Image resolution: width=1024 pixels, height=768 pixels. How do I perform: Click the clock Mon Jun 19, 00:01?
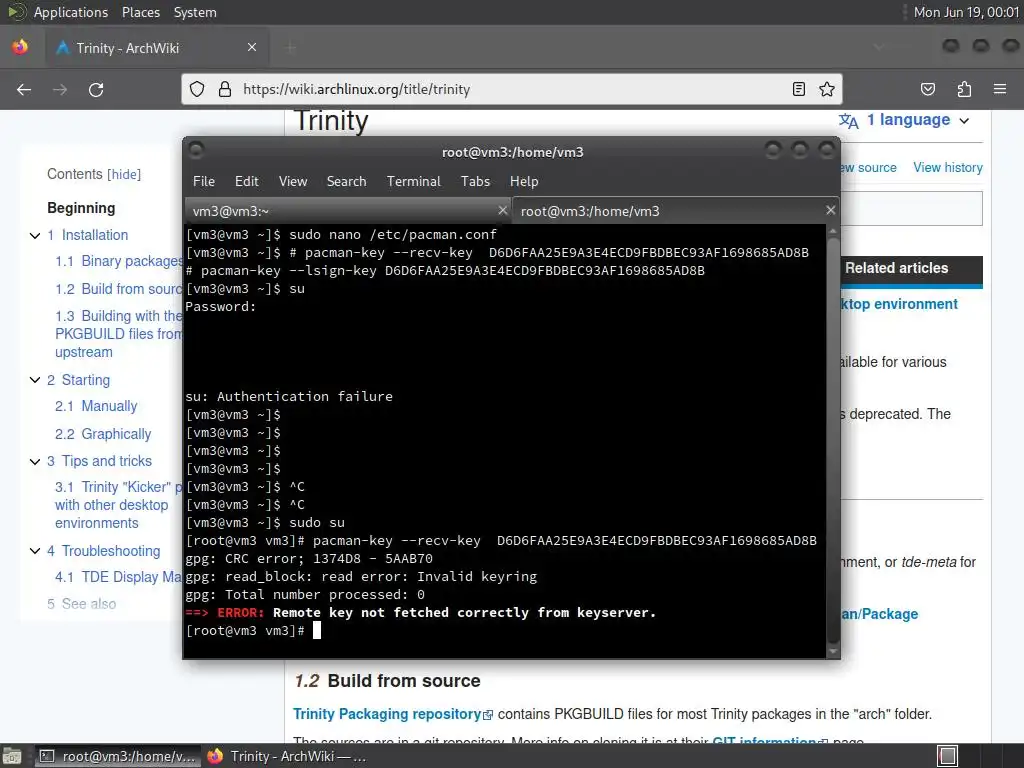[x=966, y=12]
